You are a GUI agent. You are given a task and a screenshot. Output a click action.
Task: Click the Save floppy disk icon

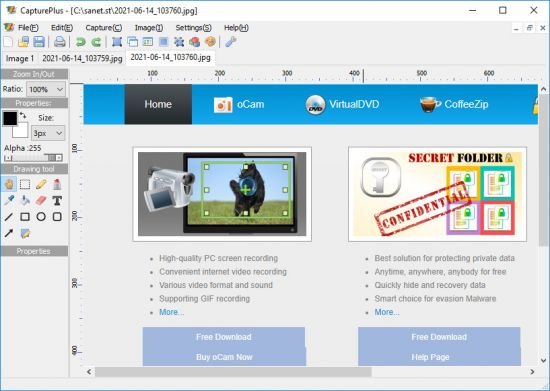(x=39, y=42)
